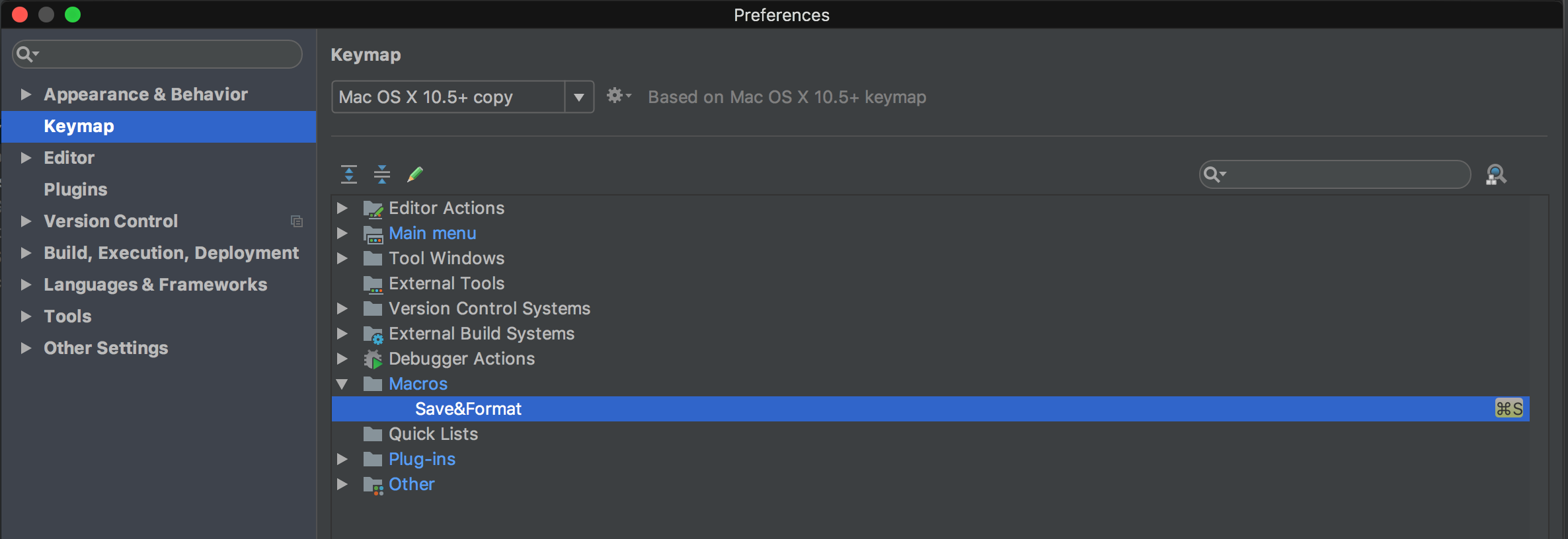
Task: Click the Expand All icon in keymap toolbar
Action: tap(349, 174)
